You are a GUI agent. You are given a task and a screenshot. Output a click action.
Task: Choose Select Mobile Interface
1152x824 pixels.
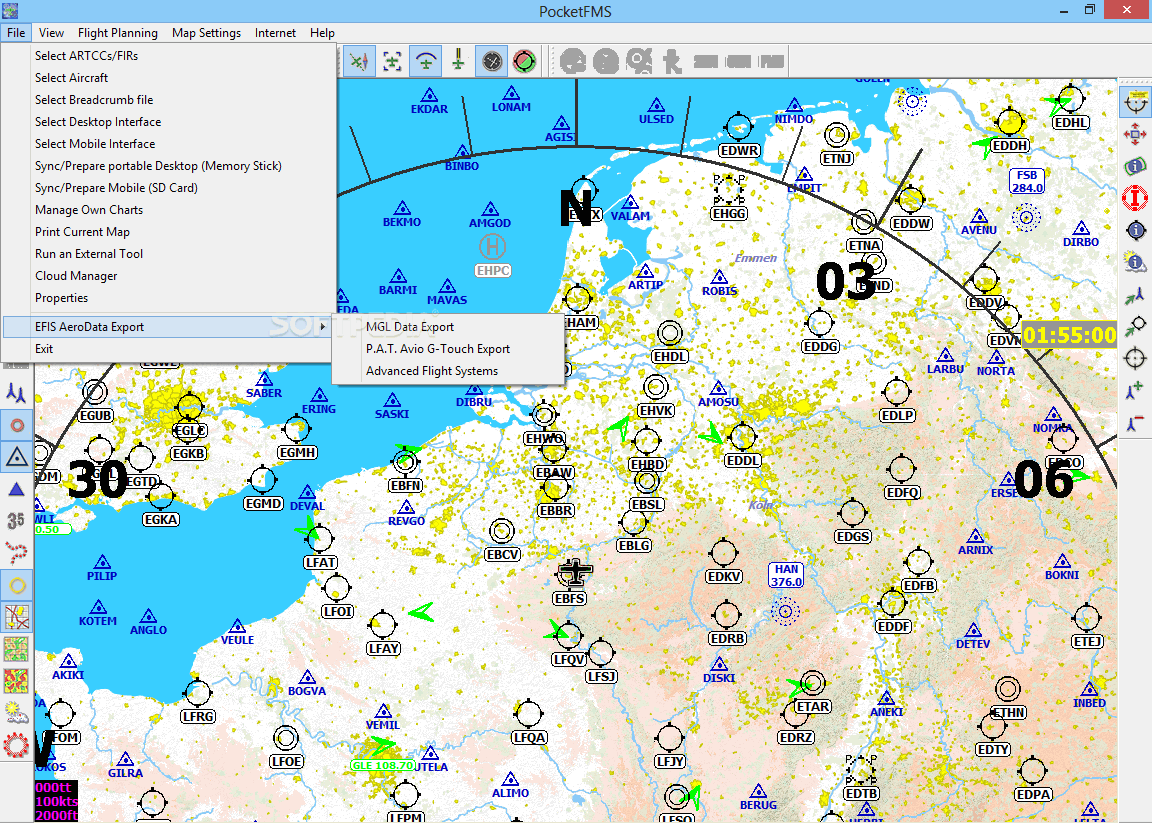168,144
